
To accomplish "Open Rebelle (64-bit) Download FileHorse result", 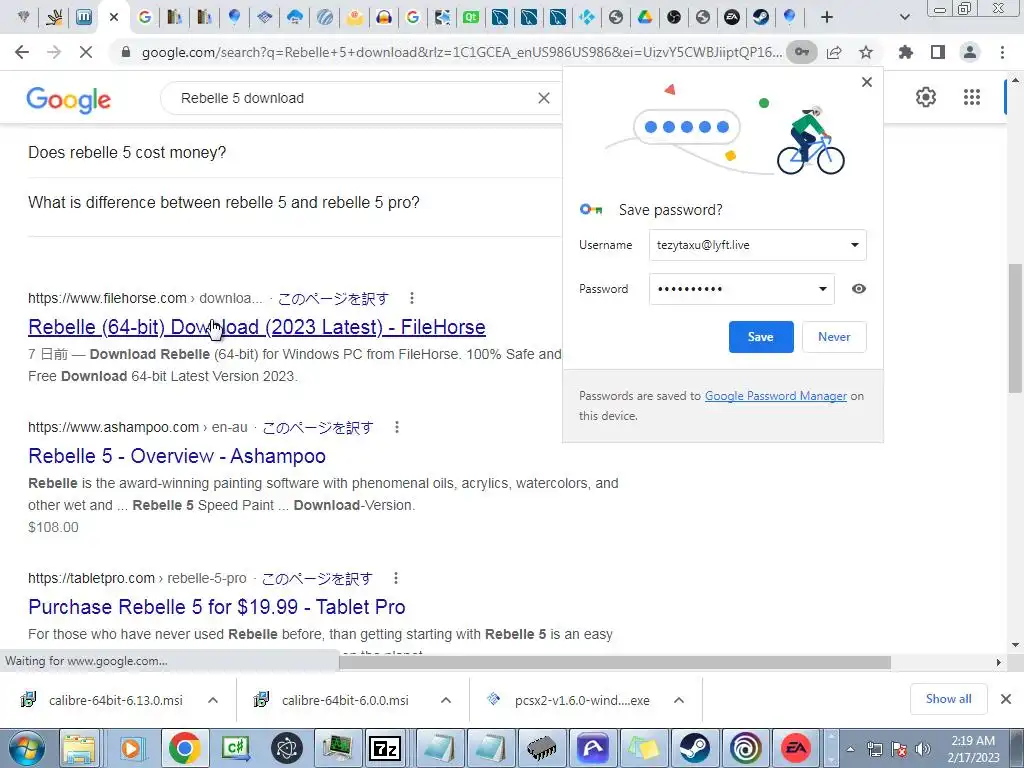I will [x=257, y=327].
